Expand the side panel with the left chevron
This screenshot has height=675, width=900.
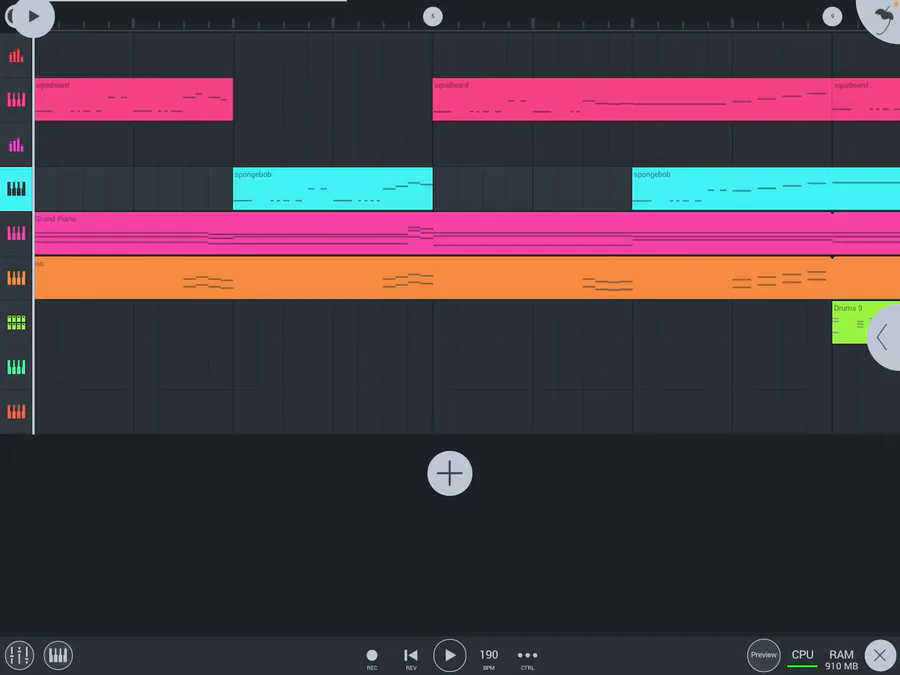[x=884, y=338]
